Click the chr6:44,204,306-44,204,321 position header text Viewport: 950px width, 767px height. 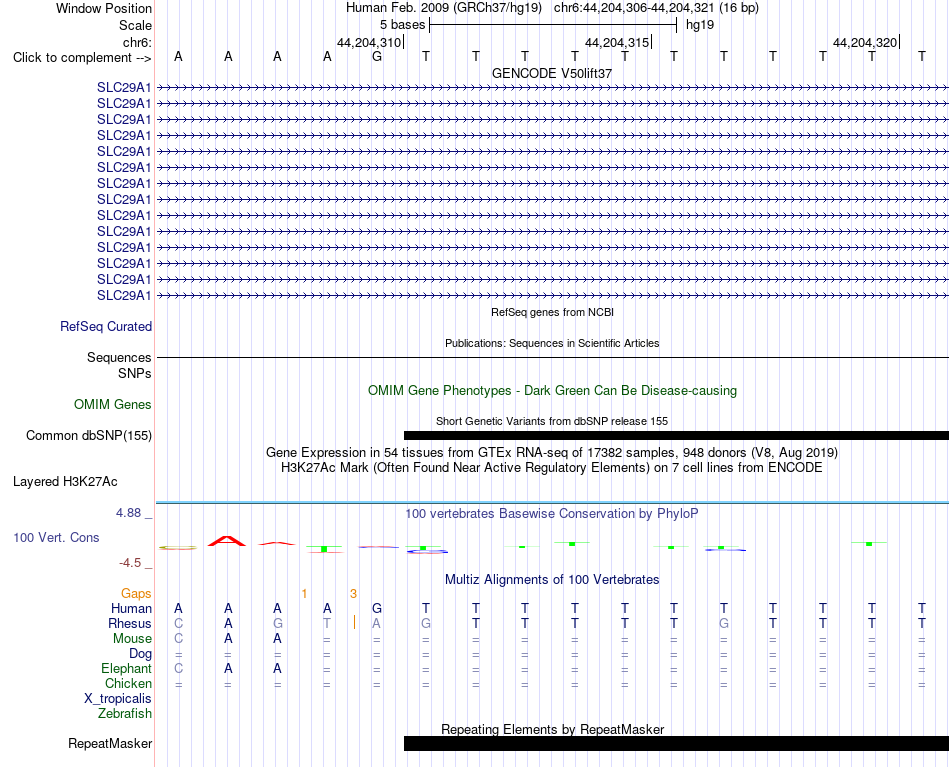click(x=656, y=8)
